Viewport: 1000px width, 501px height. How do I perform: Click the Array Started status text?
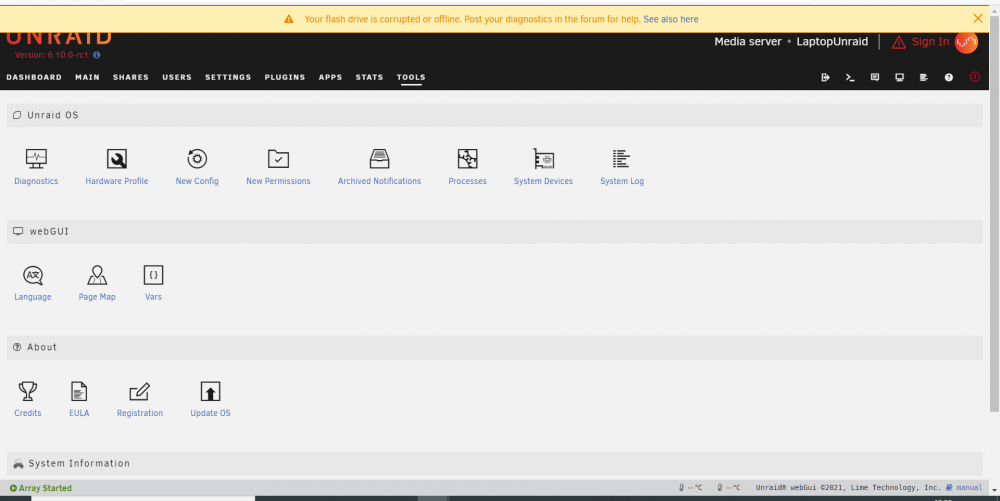click(45, 488)
